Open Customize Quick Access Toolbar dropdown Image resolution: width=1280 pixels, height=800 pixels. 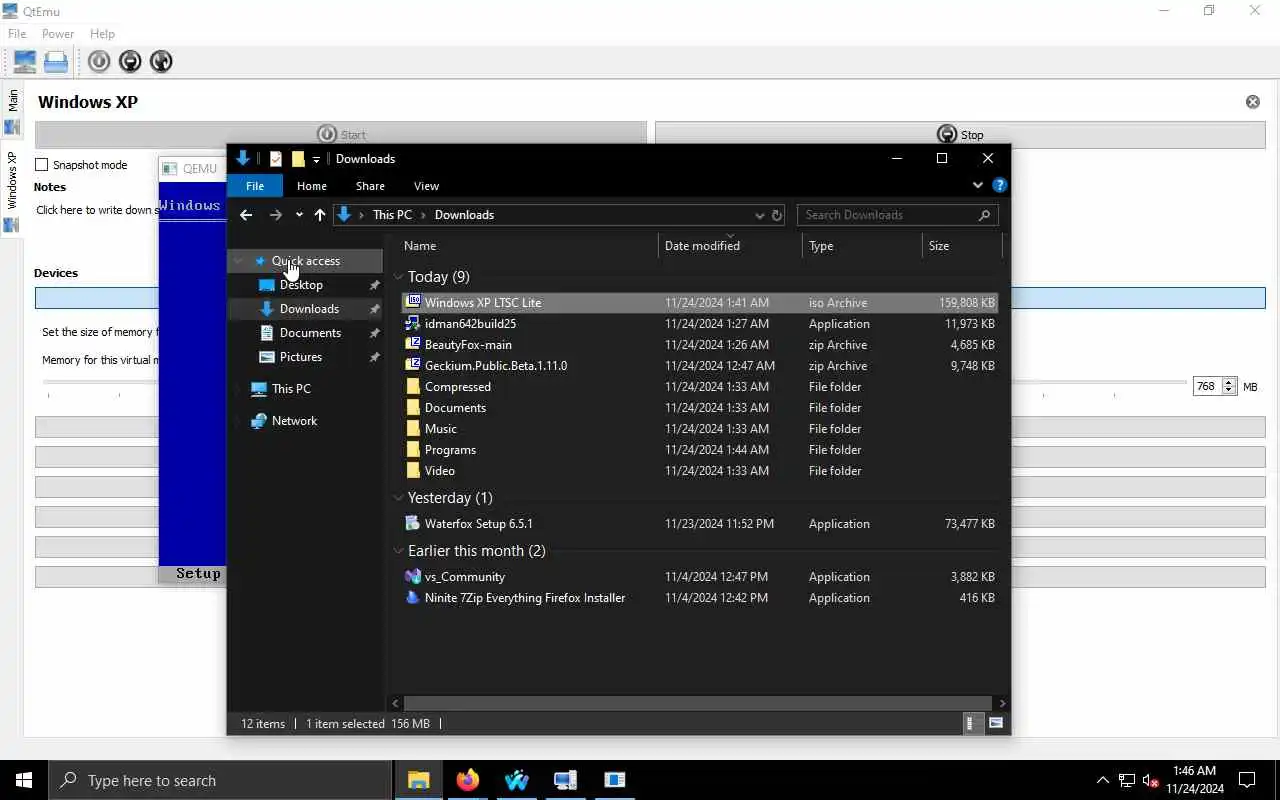(x=316, y=160)
